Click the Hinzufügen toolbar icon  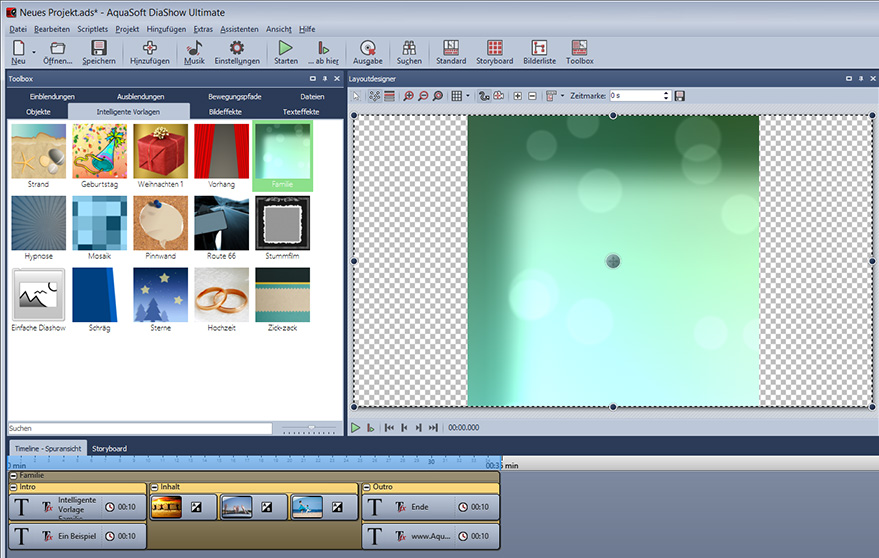pyautogui.click(x=150, y=52)
